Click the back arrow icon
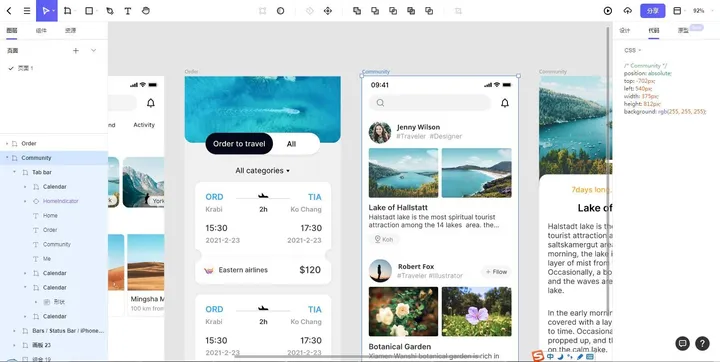The image size is (720, 362). [9, 11]
